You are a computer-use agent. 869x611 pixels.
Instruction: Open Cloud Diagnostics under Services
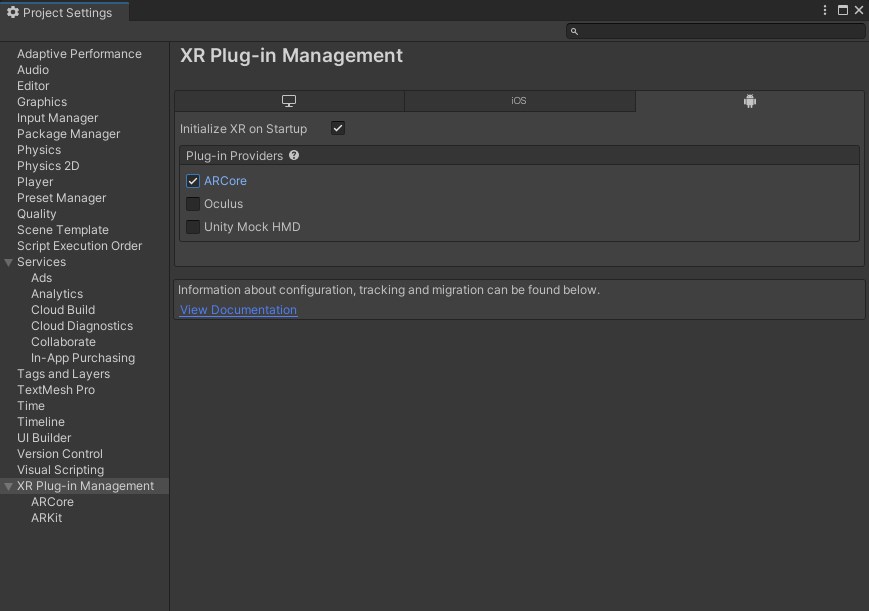click(81, 326)
